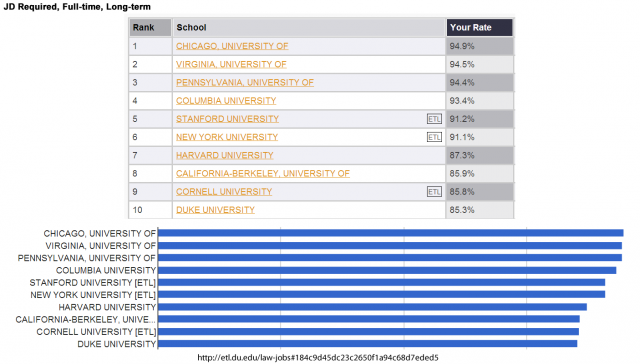Click the etl.du.edu/law-jobs URL text
Viewport: 640px width, 364px height.
318,358
